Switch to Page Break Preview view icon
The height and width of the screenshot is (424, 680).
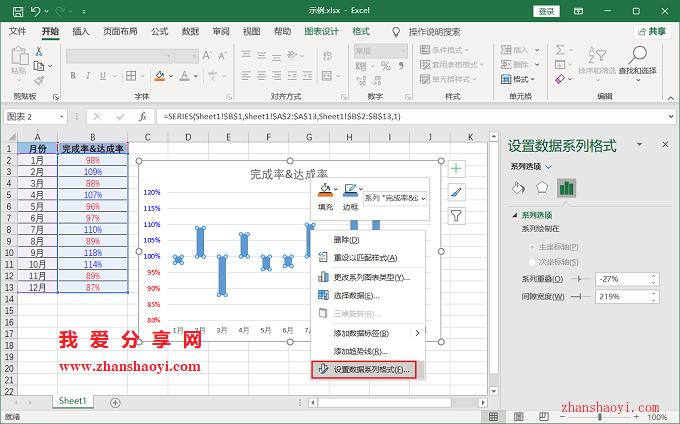click(x=543, y=417)
